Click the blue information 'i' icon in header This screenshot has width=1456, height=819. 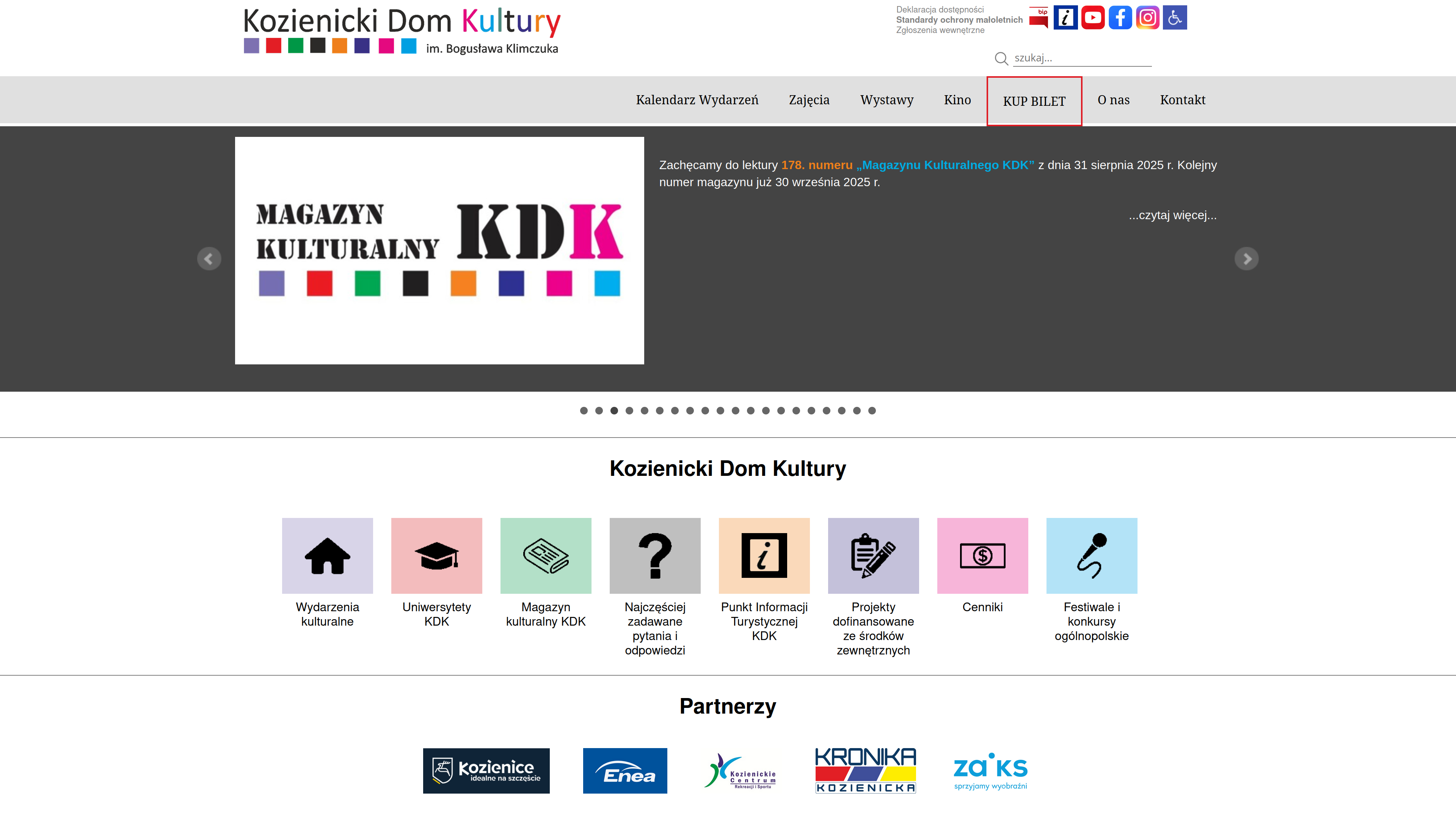coord(1065,17)
